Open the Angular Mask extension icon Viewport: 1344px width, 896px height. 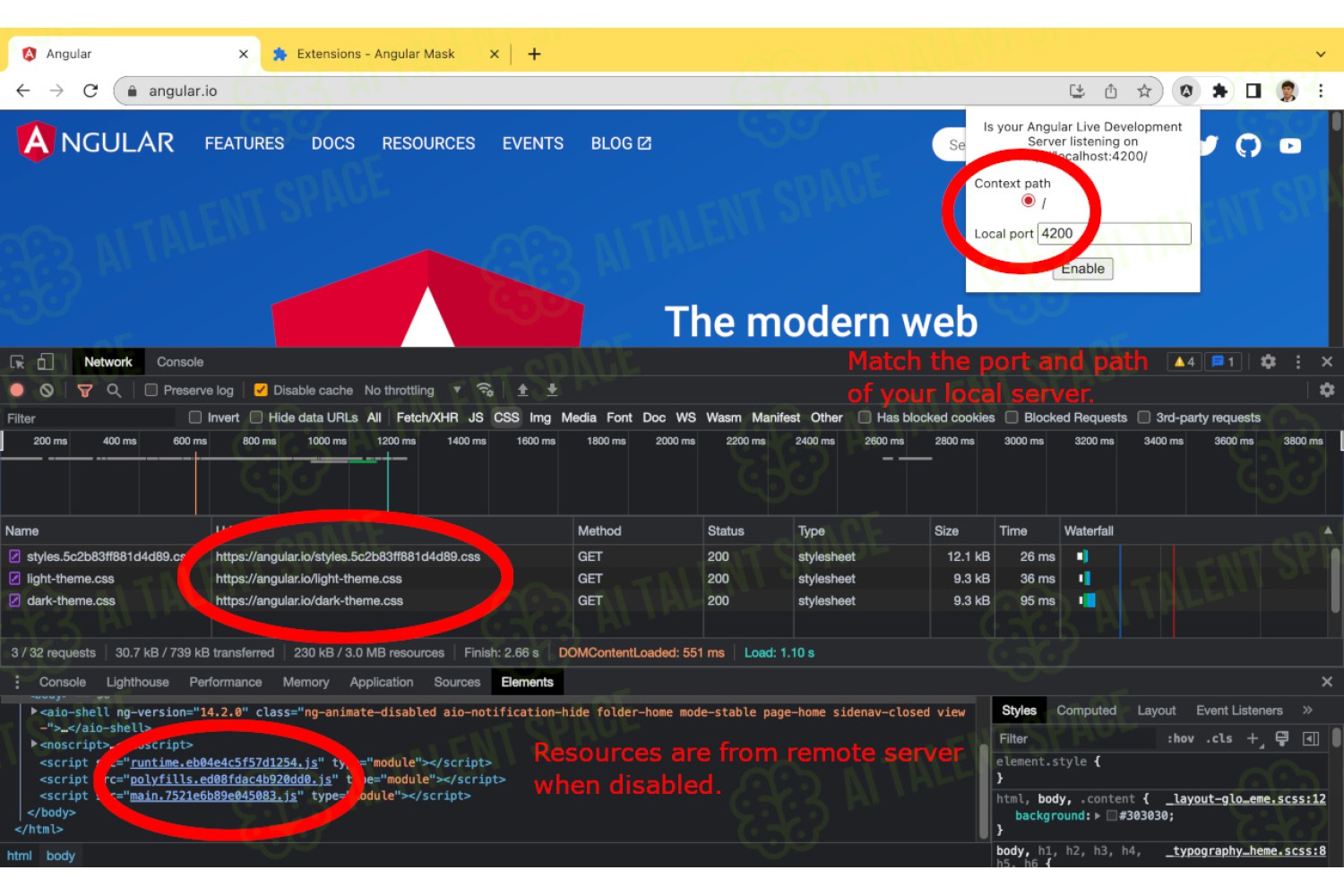click(1186, 90)
